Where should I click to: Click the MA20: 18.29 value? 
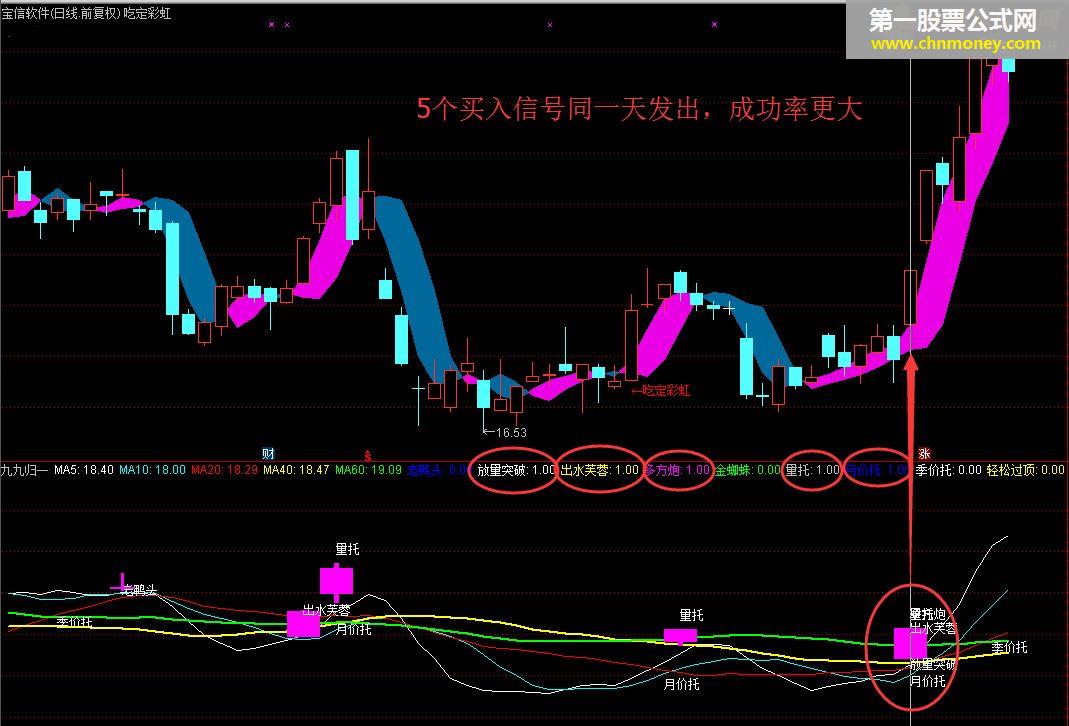[x=224, y=470]
